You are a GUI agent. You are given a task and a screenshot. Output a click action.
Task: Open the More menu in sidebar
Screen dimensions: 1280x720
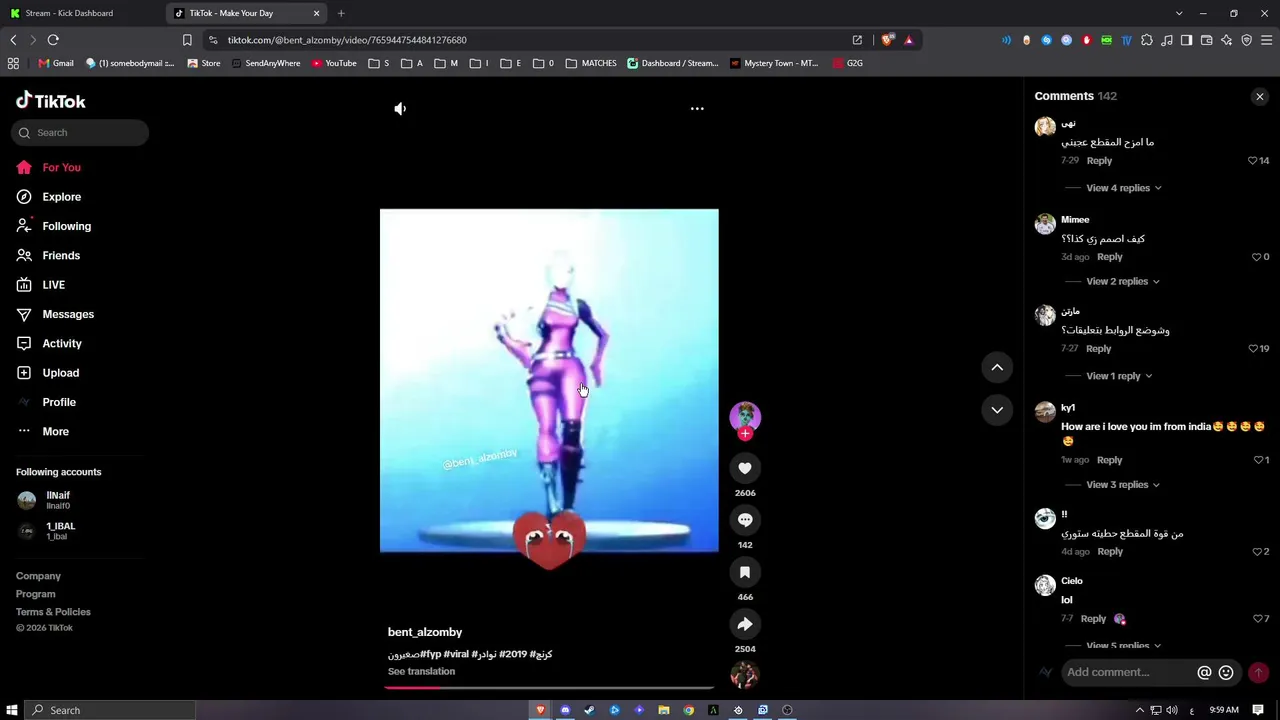56,431
